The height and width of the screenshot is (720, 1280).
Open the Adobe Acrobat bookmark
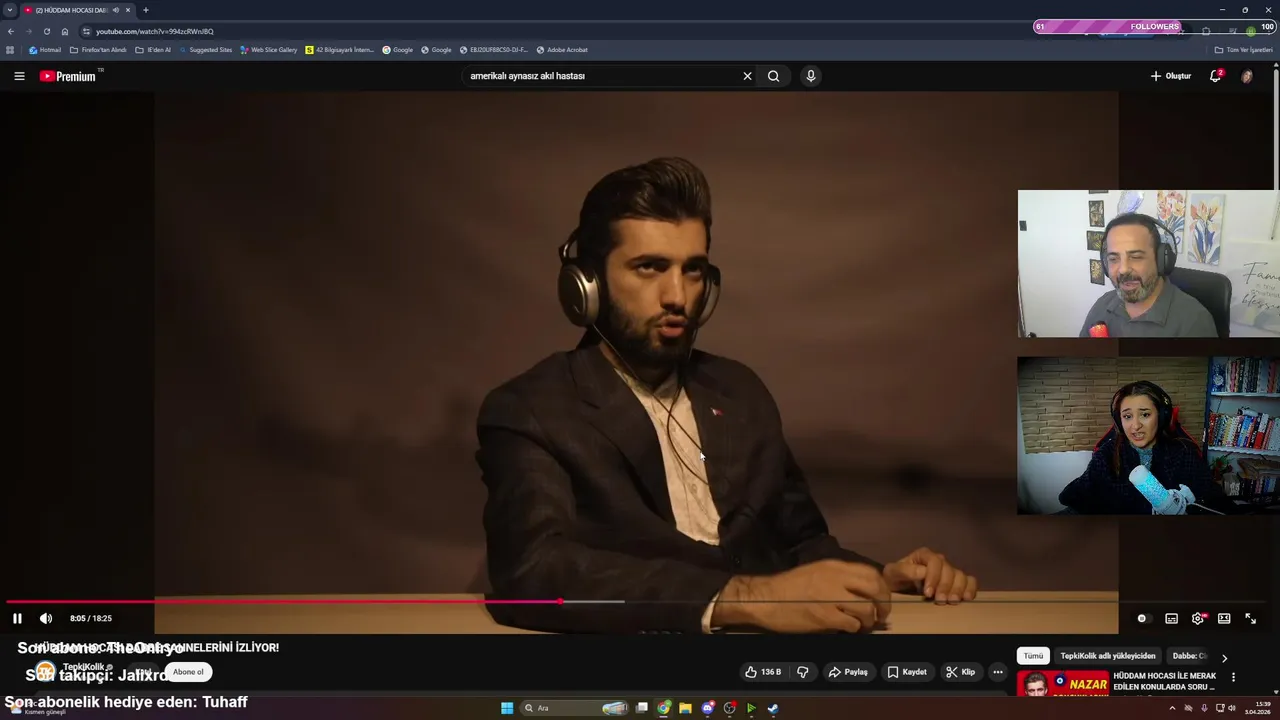562,50
